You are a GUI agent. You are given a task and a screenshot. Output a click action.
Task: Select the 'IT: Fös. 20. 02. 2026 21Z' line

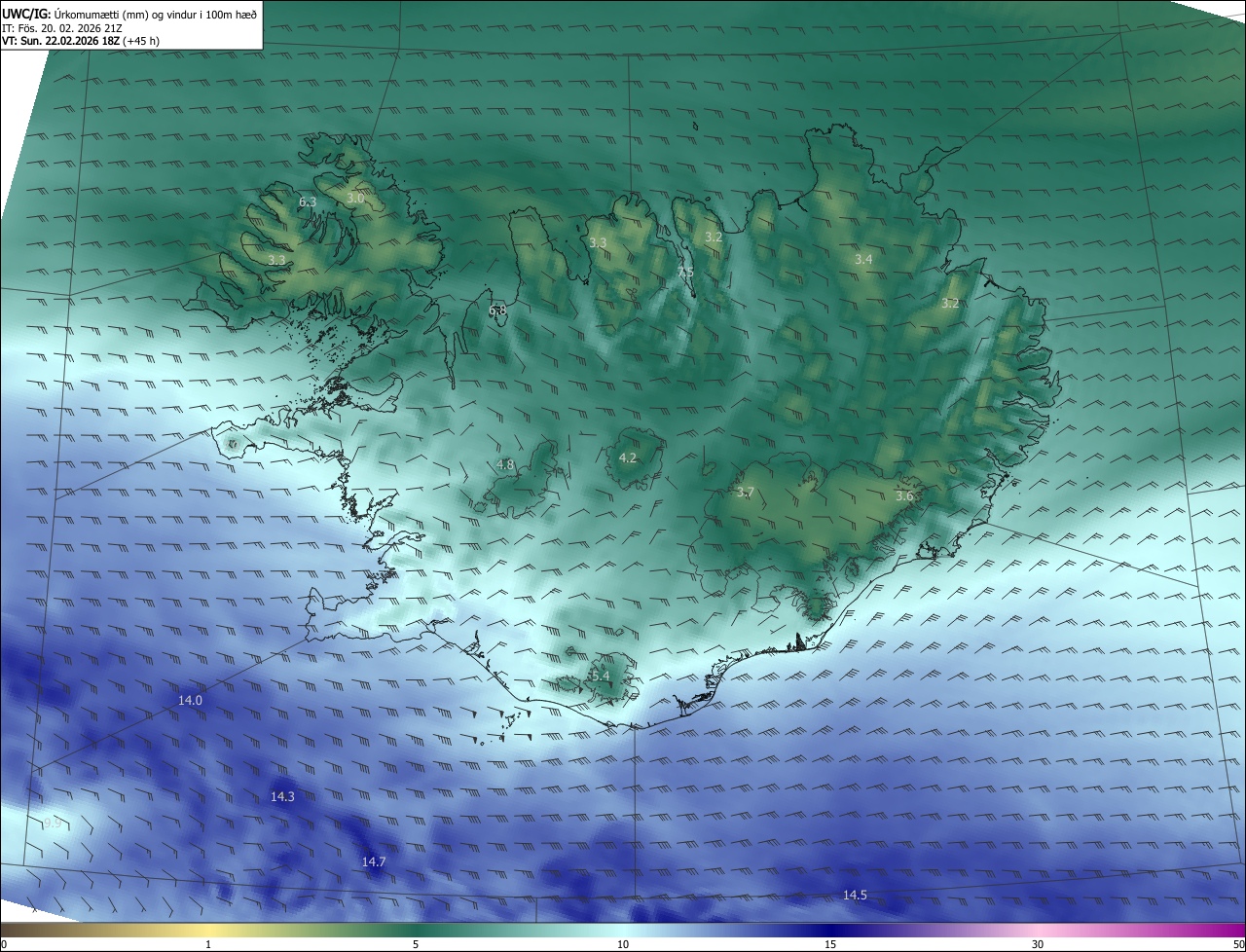pos(63,28)
